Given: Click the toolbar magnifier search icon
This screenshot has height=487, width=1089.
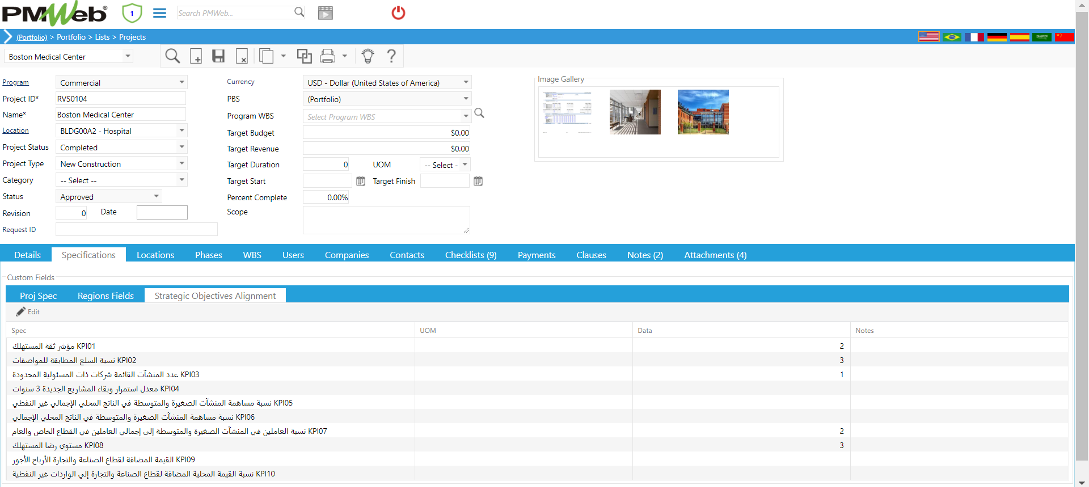Looking at the screenshot, I should click(x=173, y=56).
